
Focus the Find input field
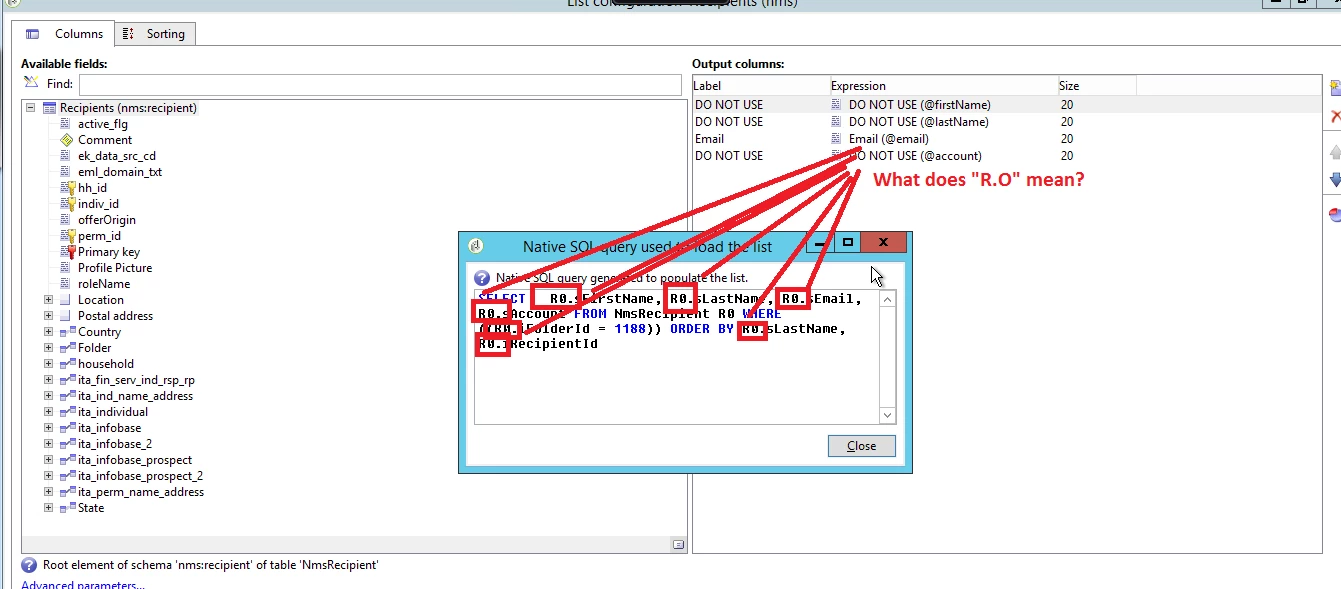click(x=380, y=85)
